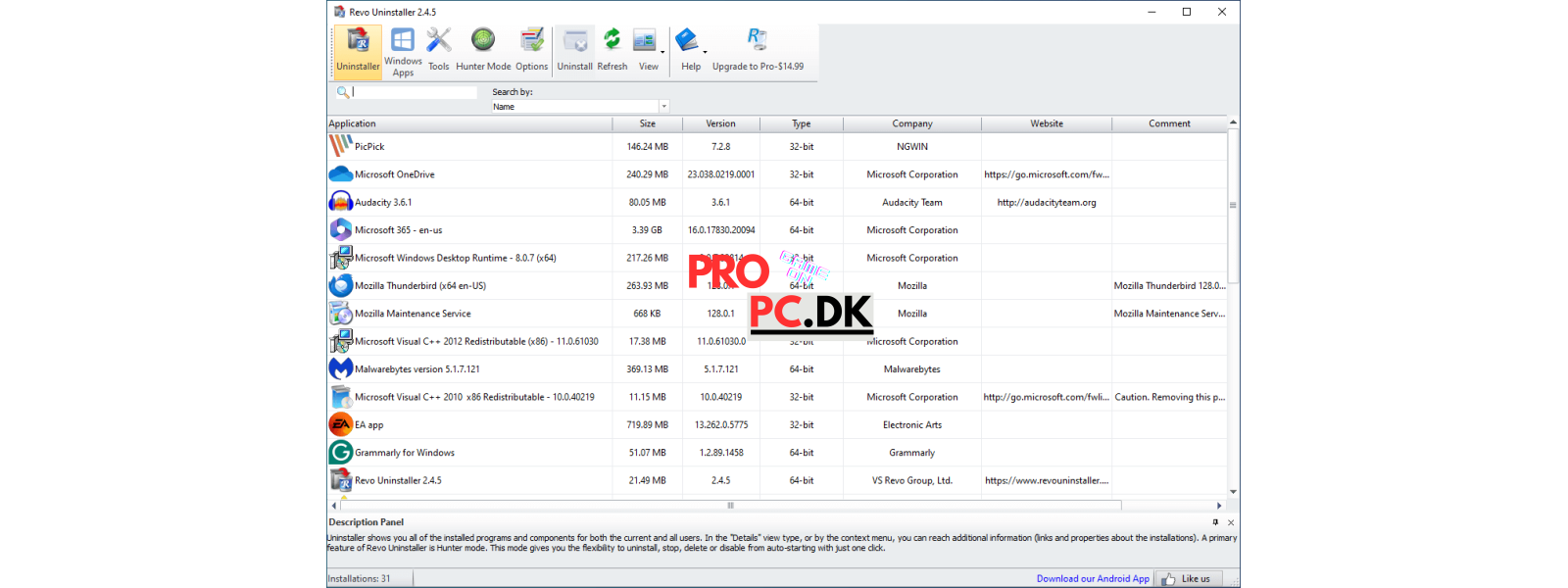Click Microsoft OneDrive entry name
Screen dimensions: 1568x588
(x=394, y=174)
